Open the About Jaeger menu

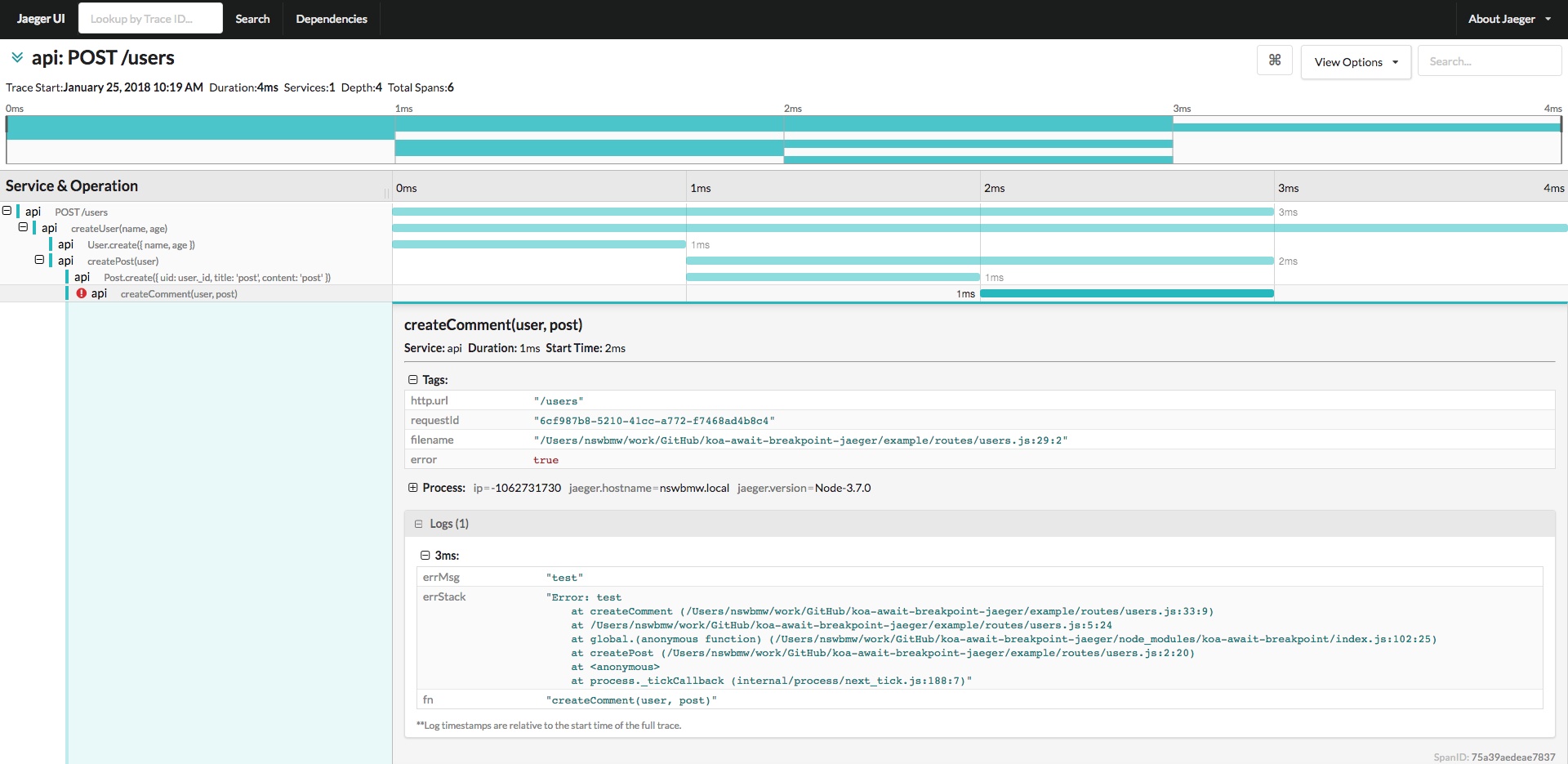[x=1508, y=19]
